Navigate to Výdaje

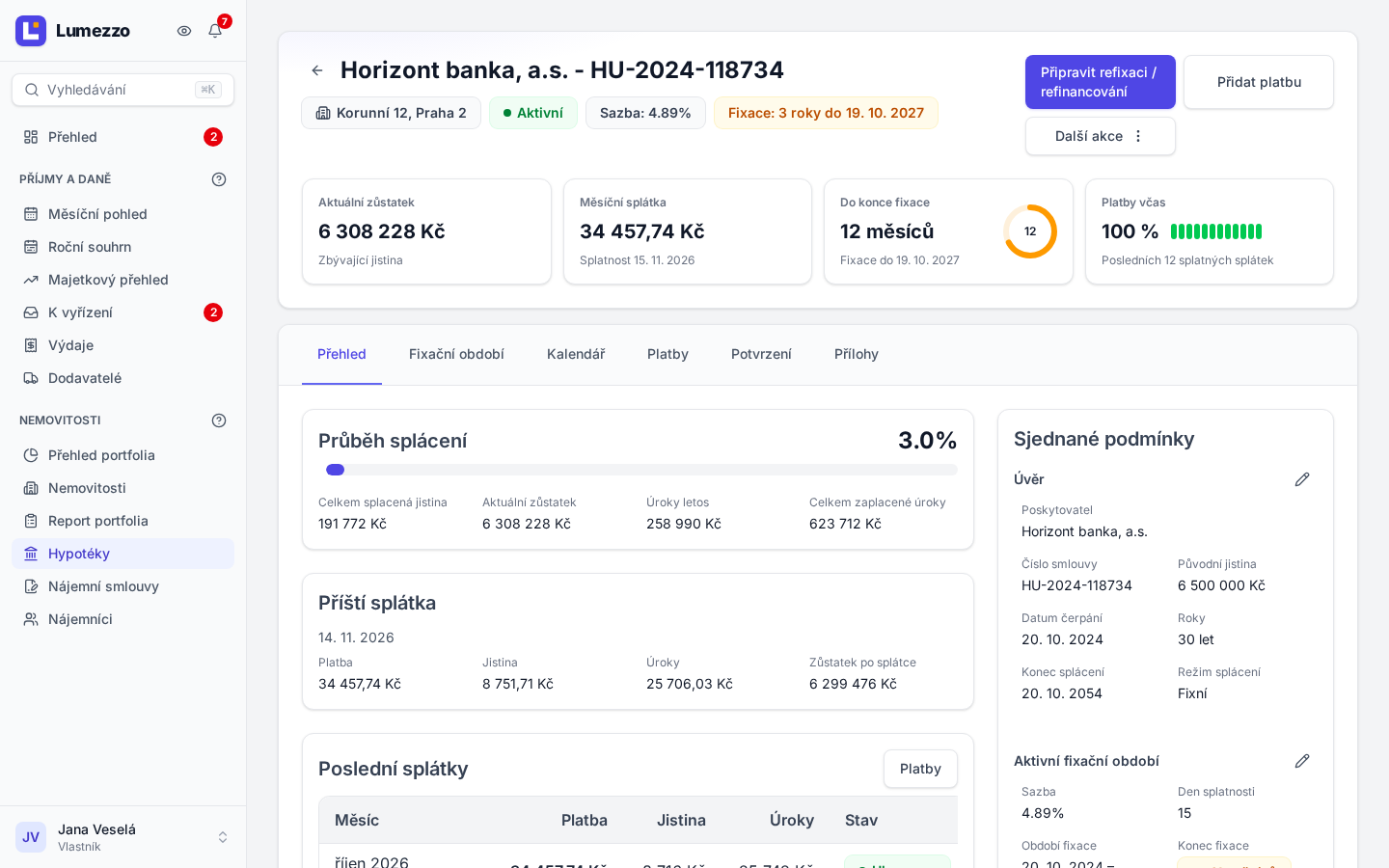point(123,345)
